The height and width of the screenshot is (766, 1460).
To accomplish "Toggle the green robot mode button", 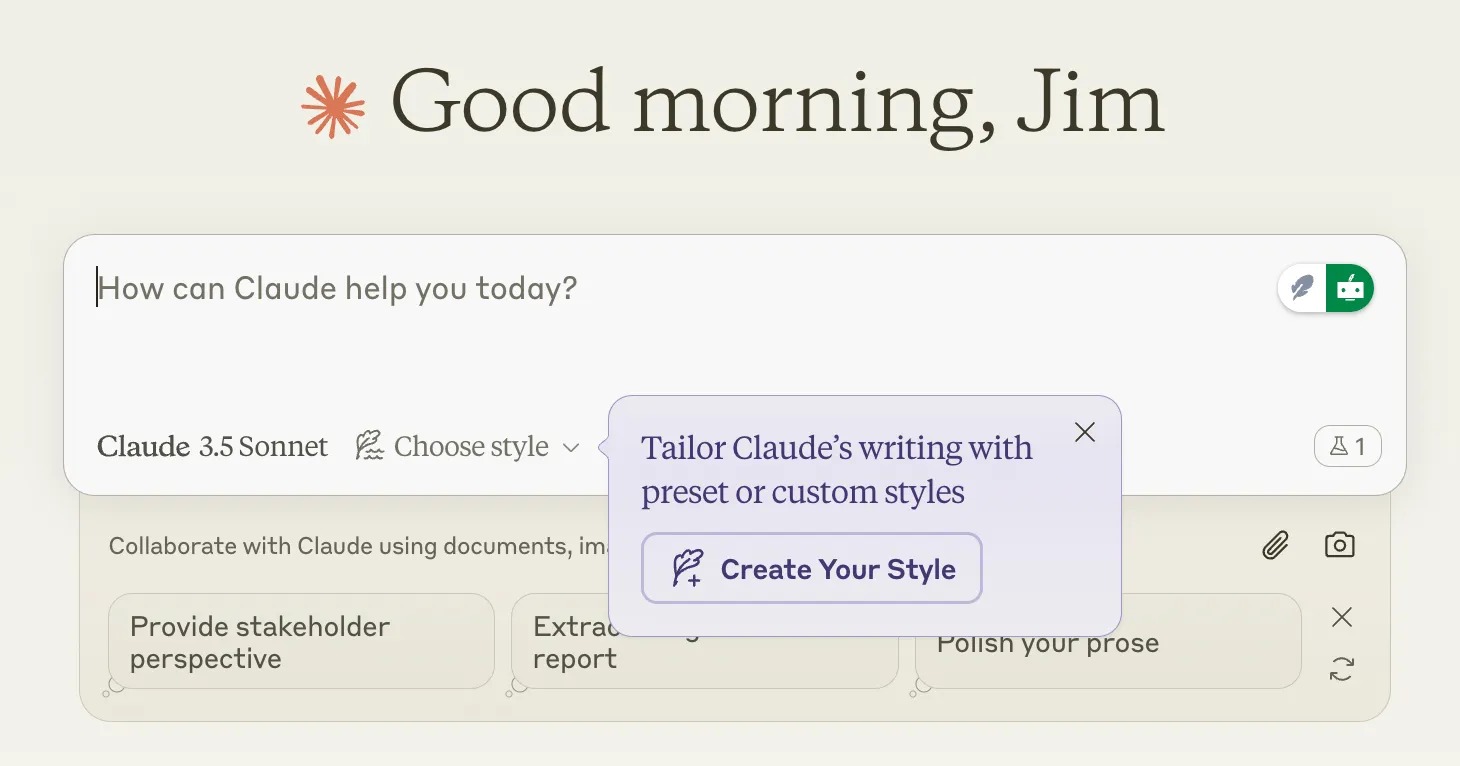I will coord(1350,289).
